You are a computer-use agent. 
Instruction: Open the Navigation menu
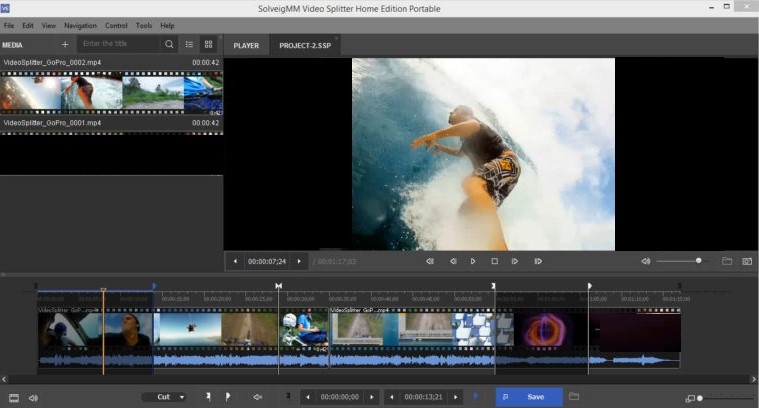coord(80,26)
